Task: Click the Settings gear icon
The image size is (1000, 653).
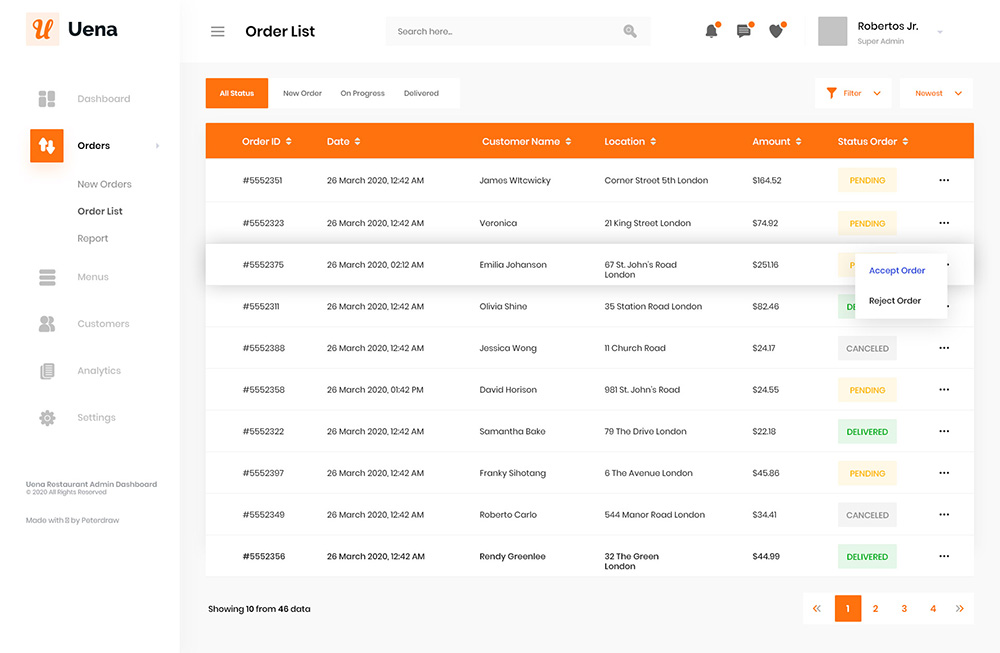Action: tap(47, 418)
